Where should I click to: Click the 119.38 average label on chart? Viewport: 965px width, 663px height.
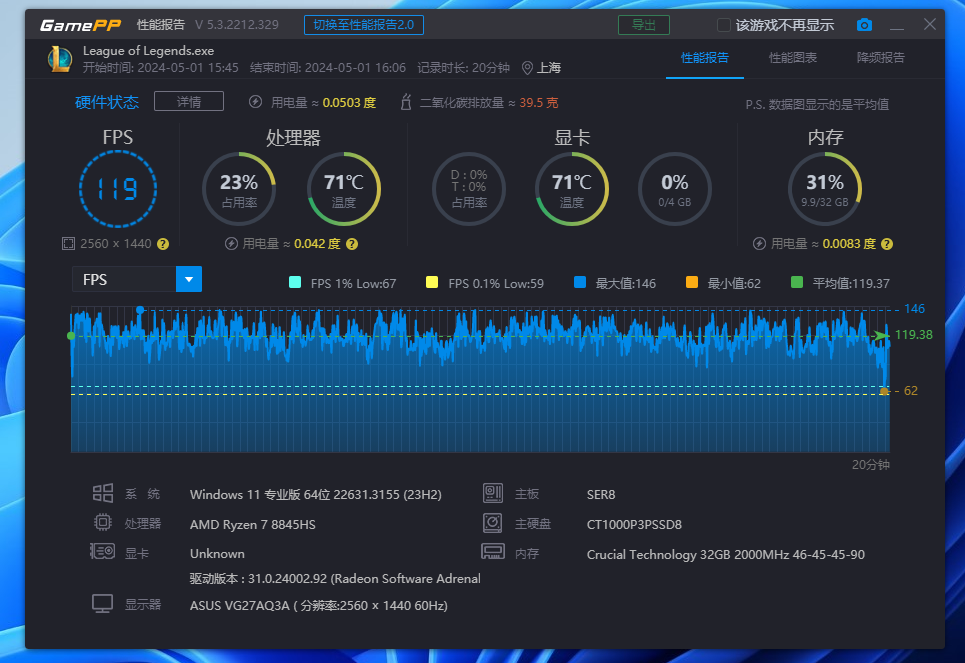click(x=913, y=335)
